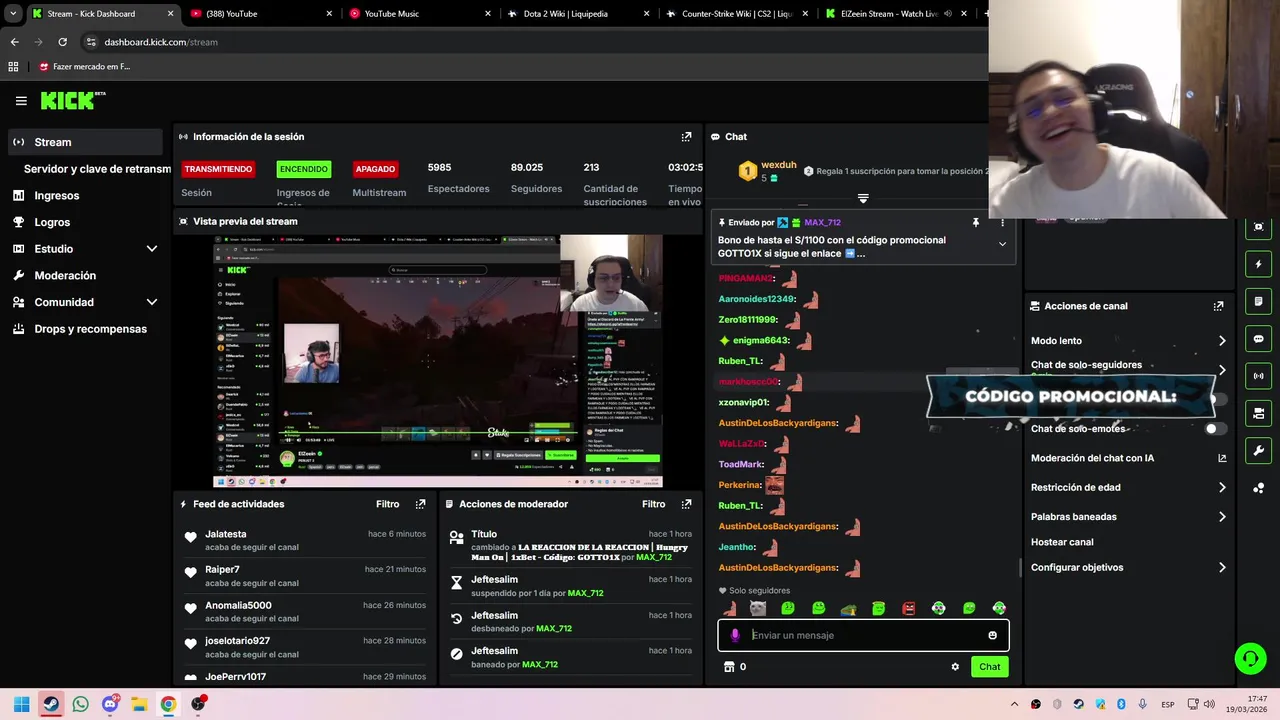This screenshot has width=1280, height=720.
Task: Open the Fazer mercado bookmark
Action: 83,67
